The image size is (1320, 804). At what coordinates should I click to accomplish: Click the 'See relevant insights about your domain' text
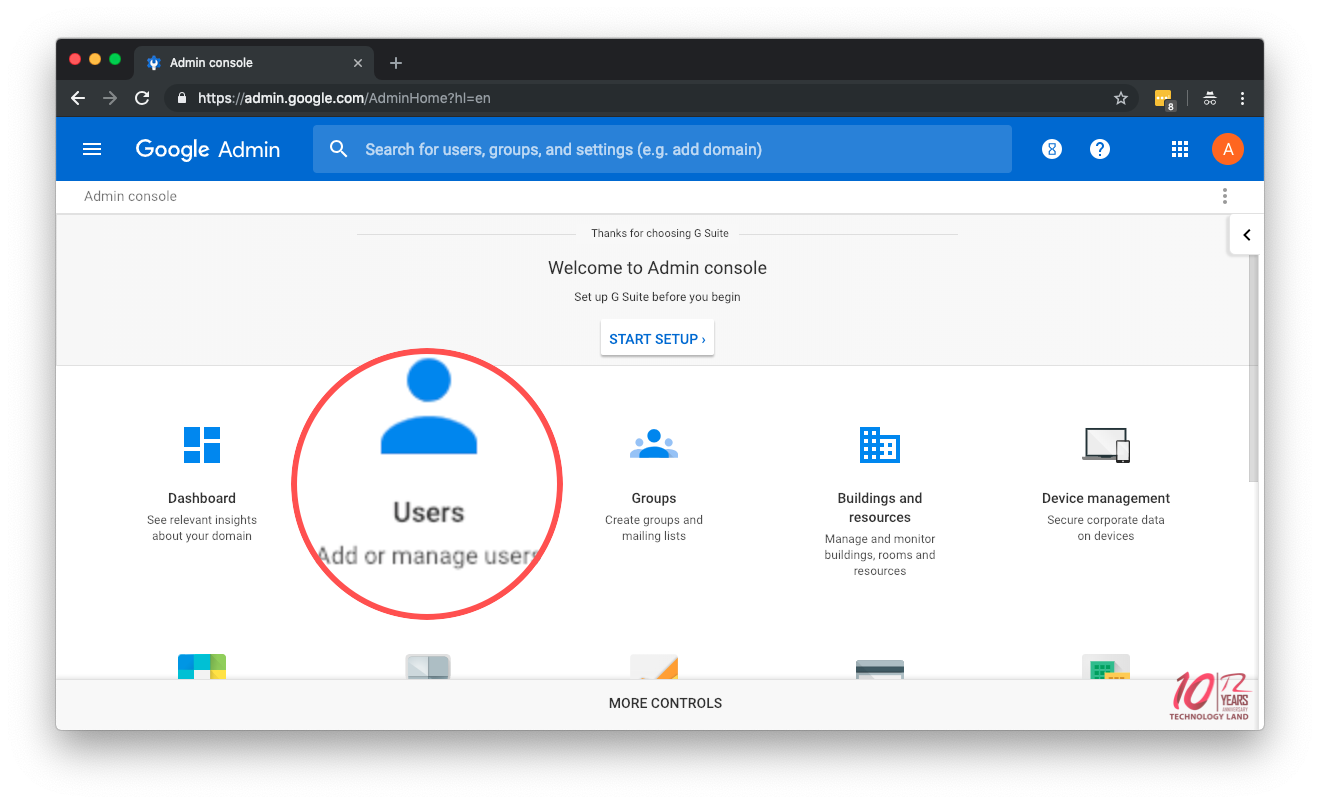202,528
